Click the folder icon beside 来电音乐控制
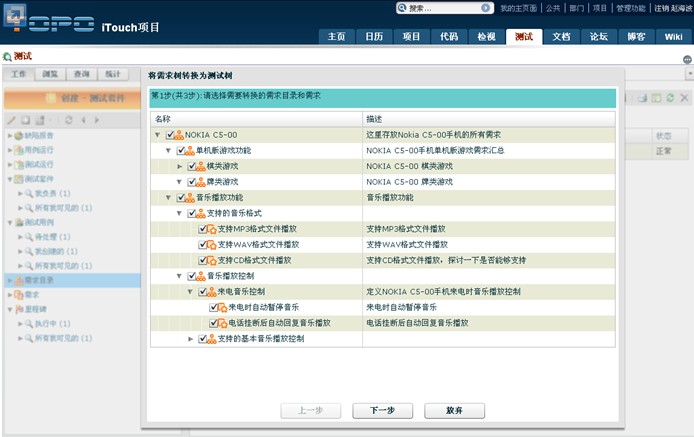 tap(212, 292)
